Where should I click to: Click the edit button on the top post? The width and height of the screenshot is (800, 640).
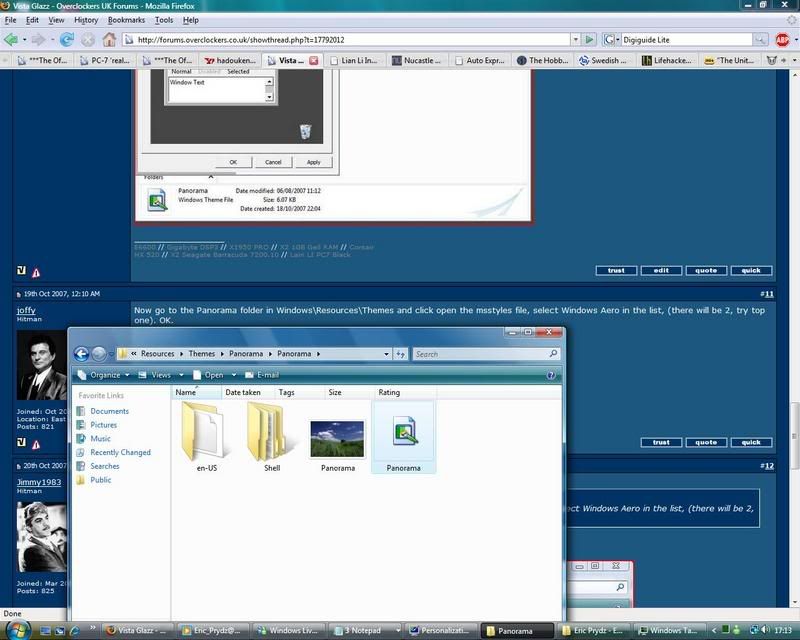tap(661, 270)
